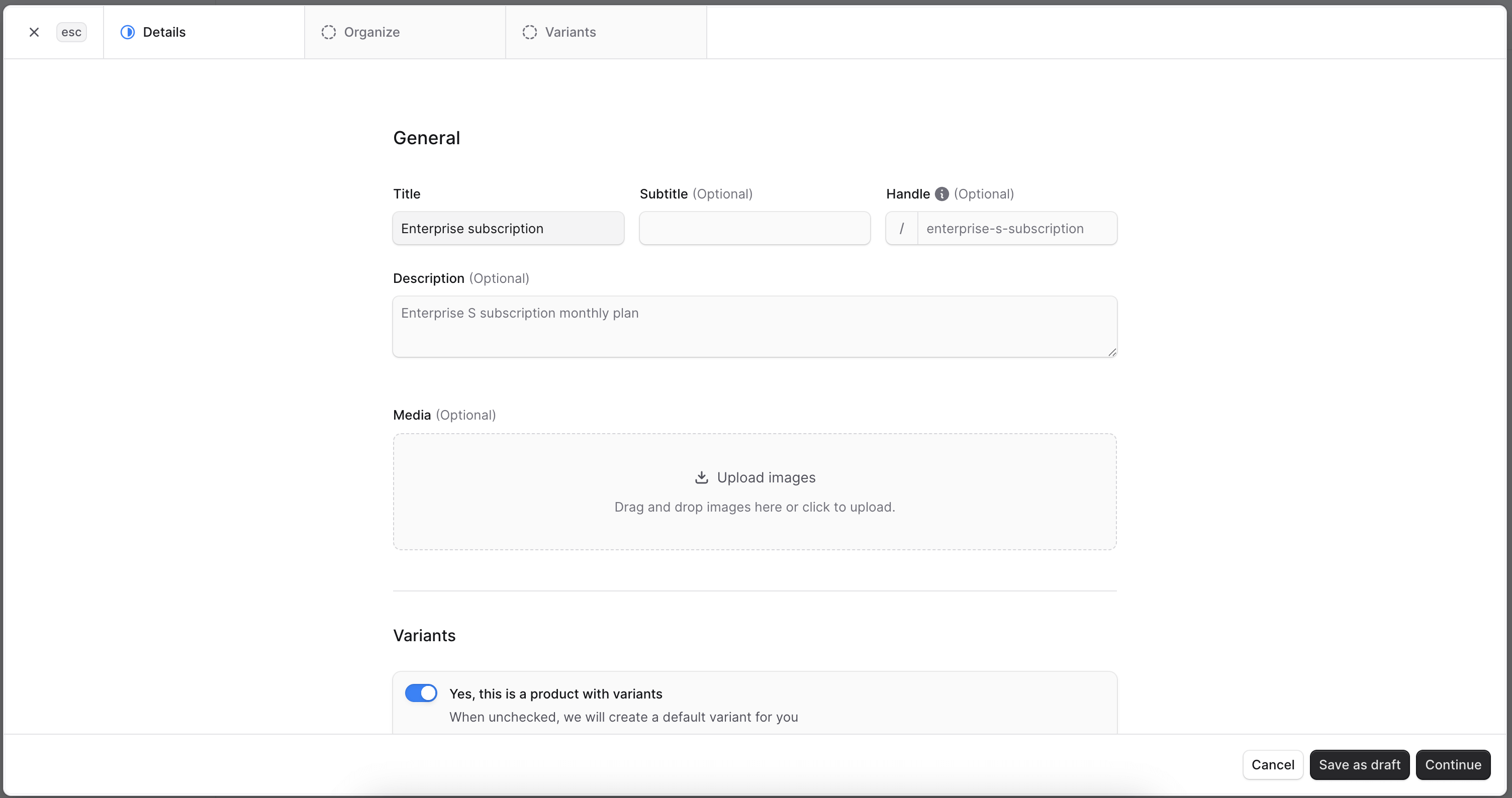The width and height of the screenshot is (1512, 798).
Task: Click the Handle info icon
Action: coord(941,194)
